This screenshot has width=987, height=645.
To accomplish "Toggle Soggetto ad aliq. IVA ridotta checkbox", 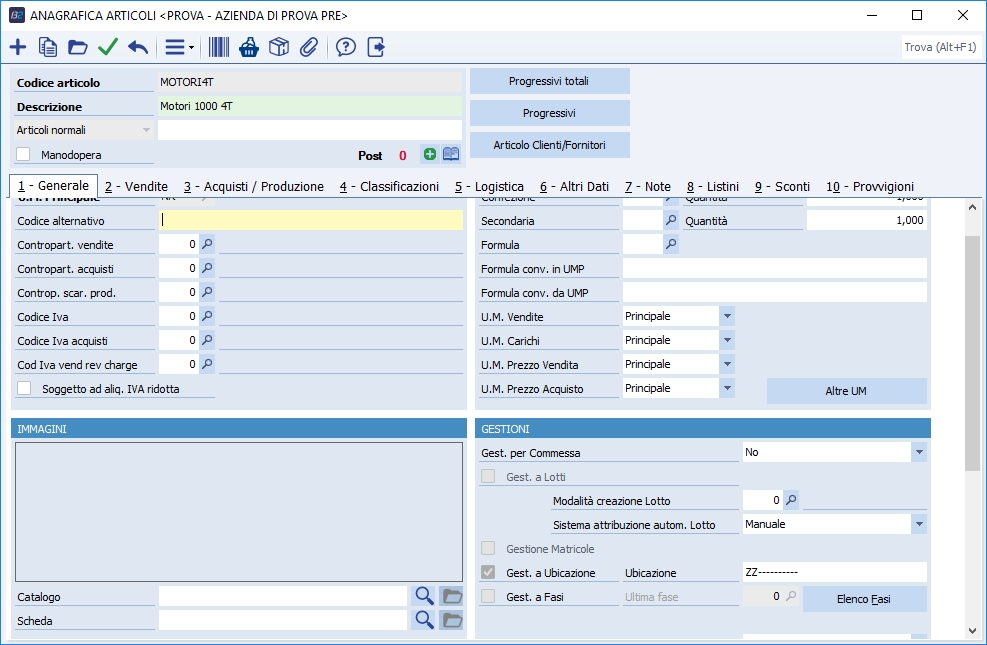I will (24, 388).
